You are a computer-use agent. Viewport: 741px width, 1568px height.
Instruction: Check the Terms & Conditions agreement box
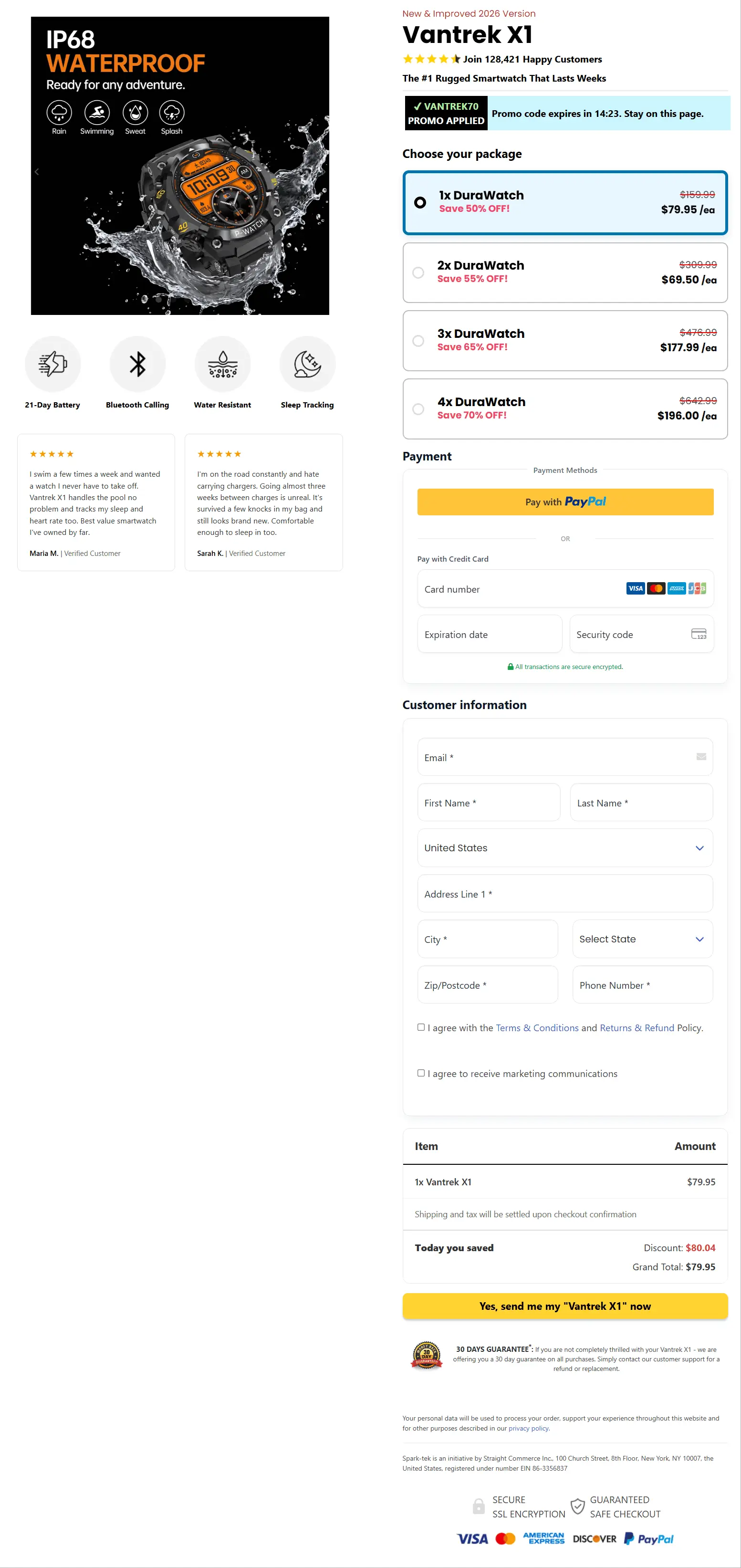click(421, 1027)
